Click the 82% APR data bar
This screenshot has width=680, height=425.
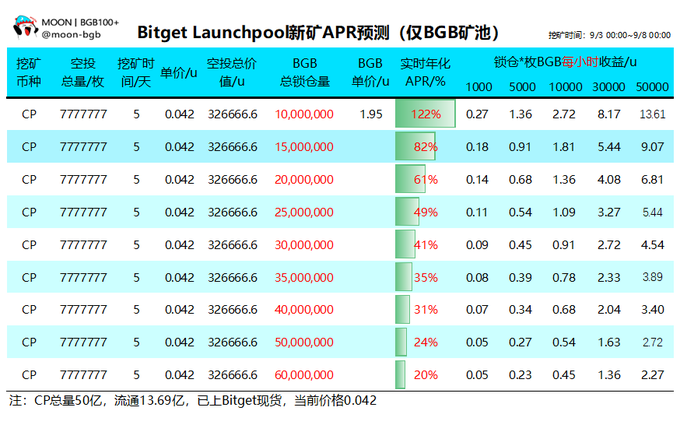click(416, 147)
